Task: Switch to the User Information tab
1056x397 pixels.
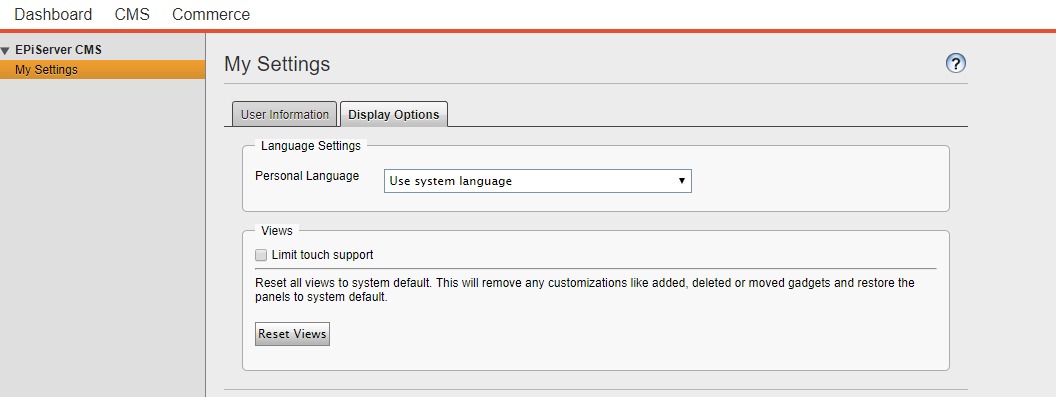Action: pyautogui.click(x=284, y=114)
